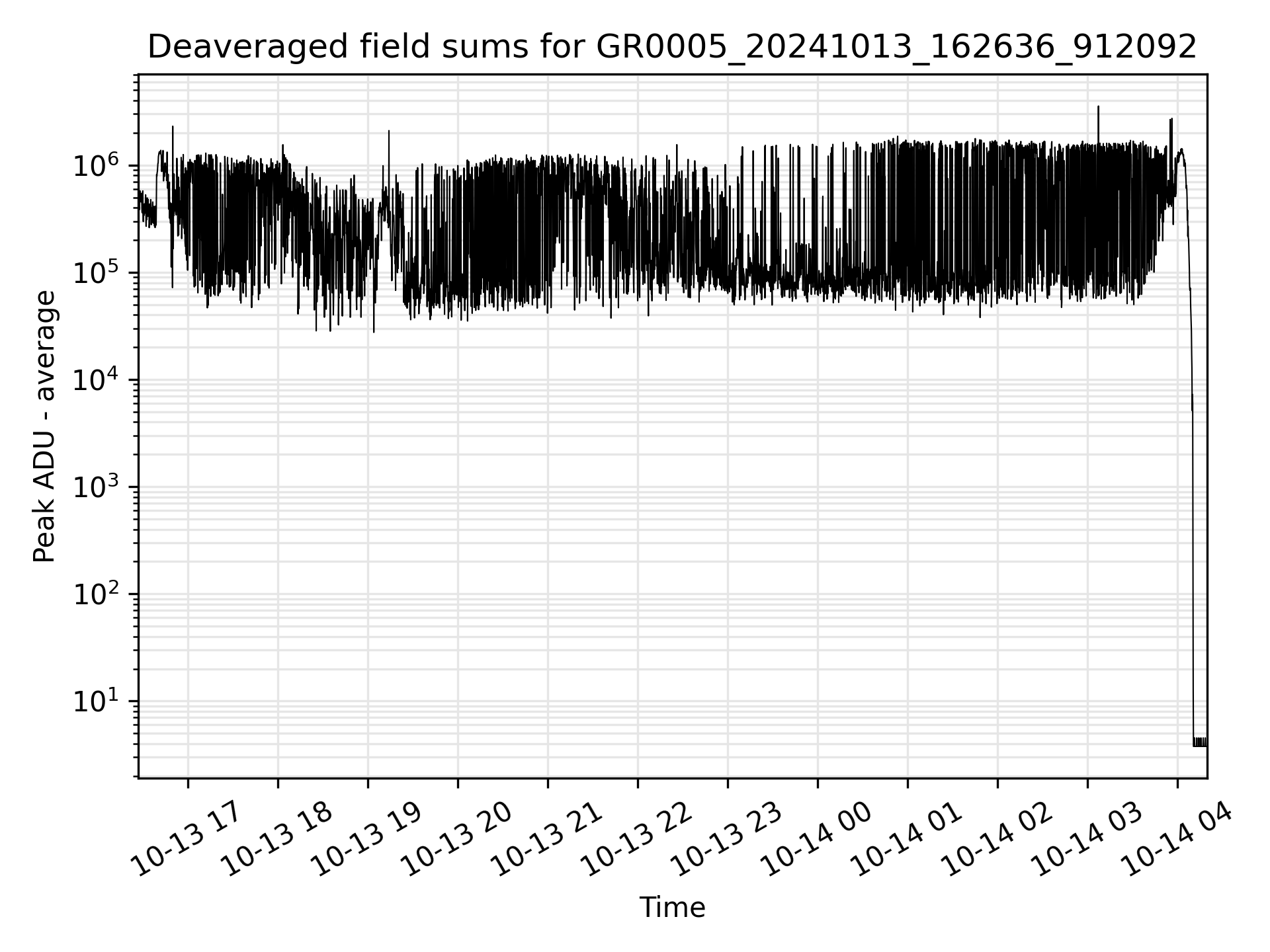Click the y-axis label 'Peak ADU - average'

[x=45, y=426]
